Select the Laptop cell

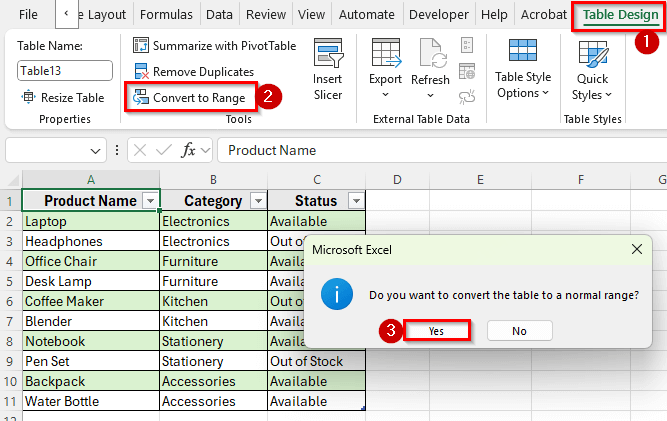91,221
